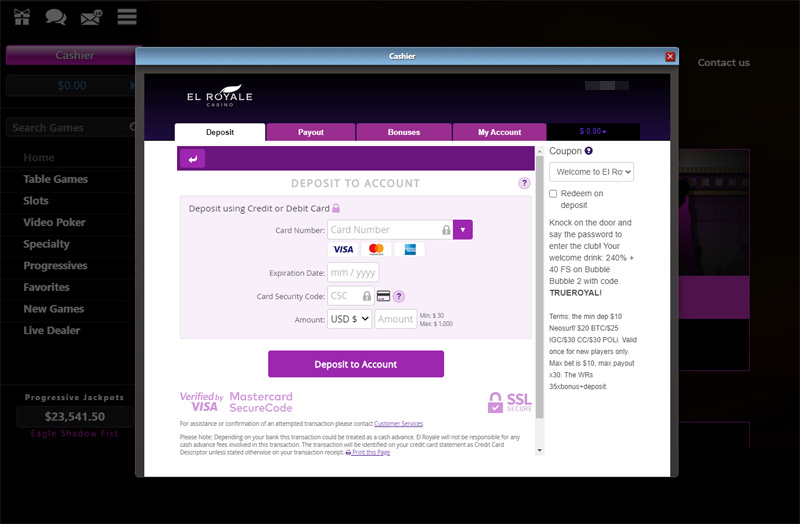Click the Print this Page link
Viewport: 800px width, 524px height.
pos(368,452)
